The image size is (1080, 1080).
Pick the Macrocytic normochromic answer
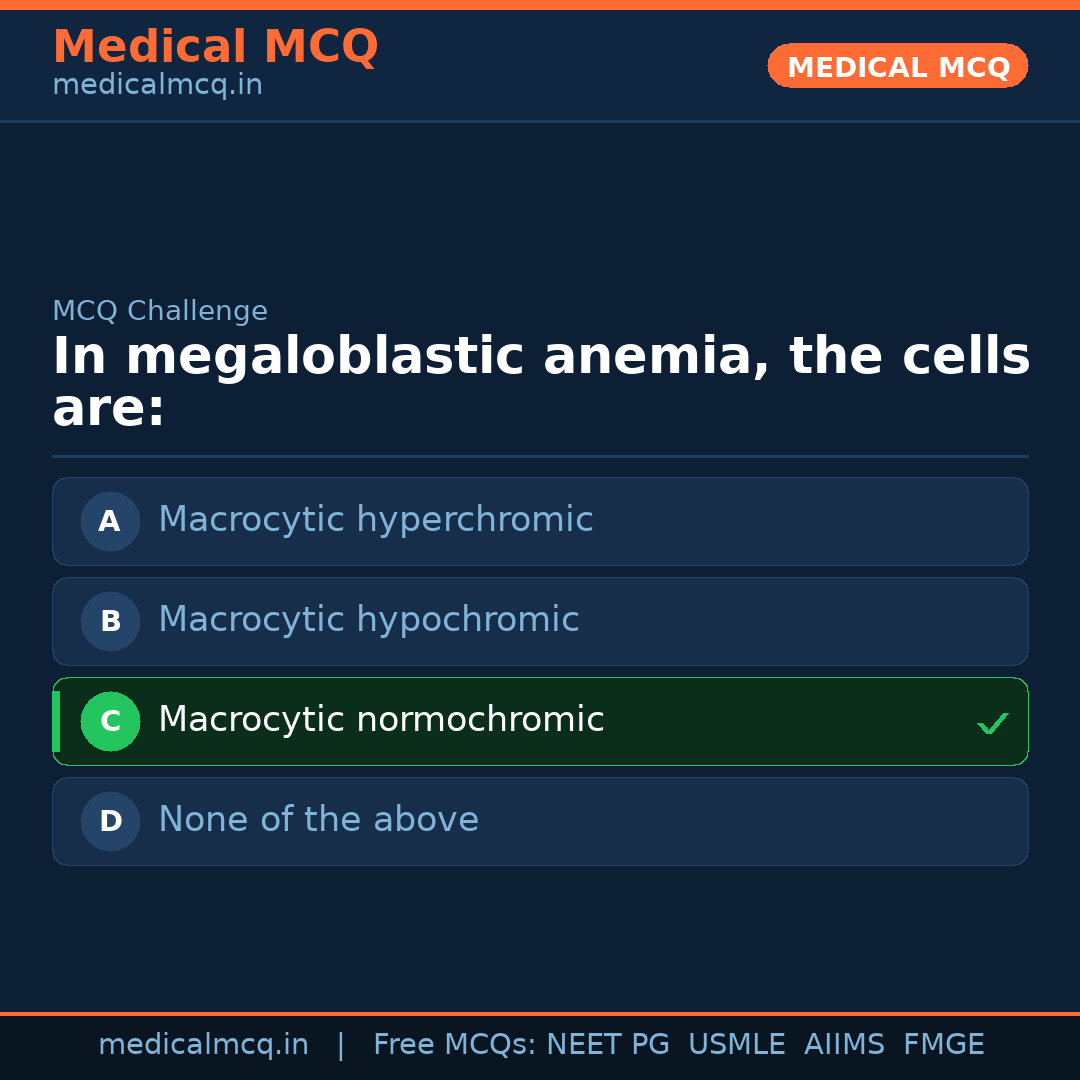(x=381, y=720)
